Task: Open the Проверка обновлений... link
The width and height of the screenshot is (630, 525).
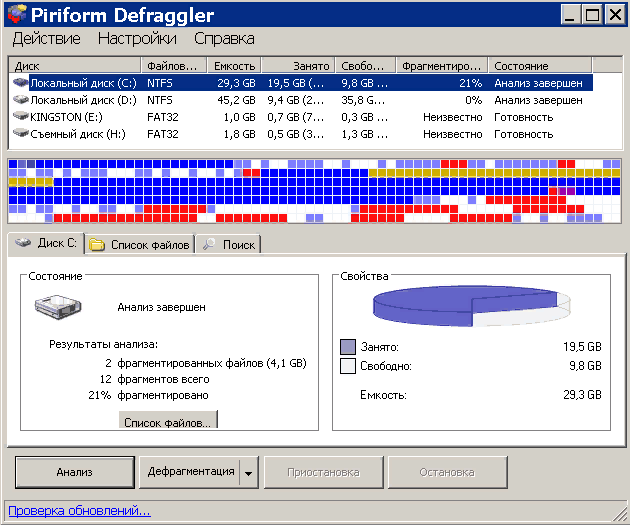Action: pos(79,511)
